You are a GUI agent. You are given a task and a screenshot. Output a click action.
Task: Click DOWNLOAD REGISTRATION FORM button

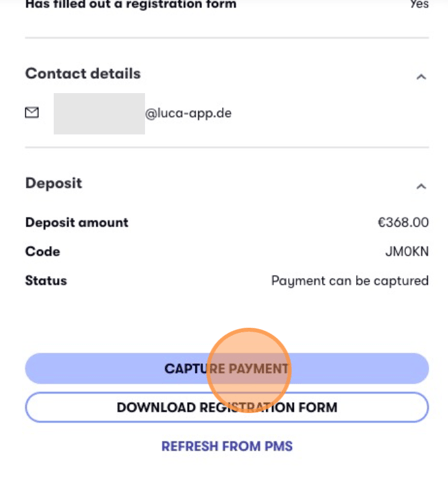coord(227,407)
